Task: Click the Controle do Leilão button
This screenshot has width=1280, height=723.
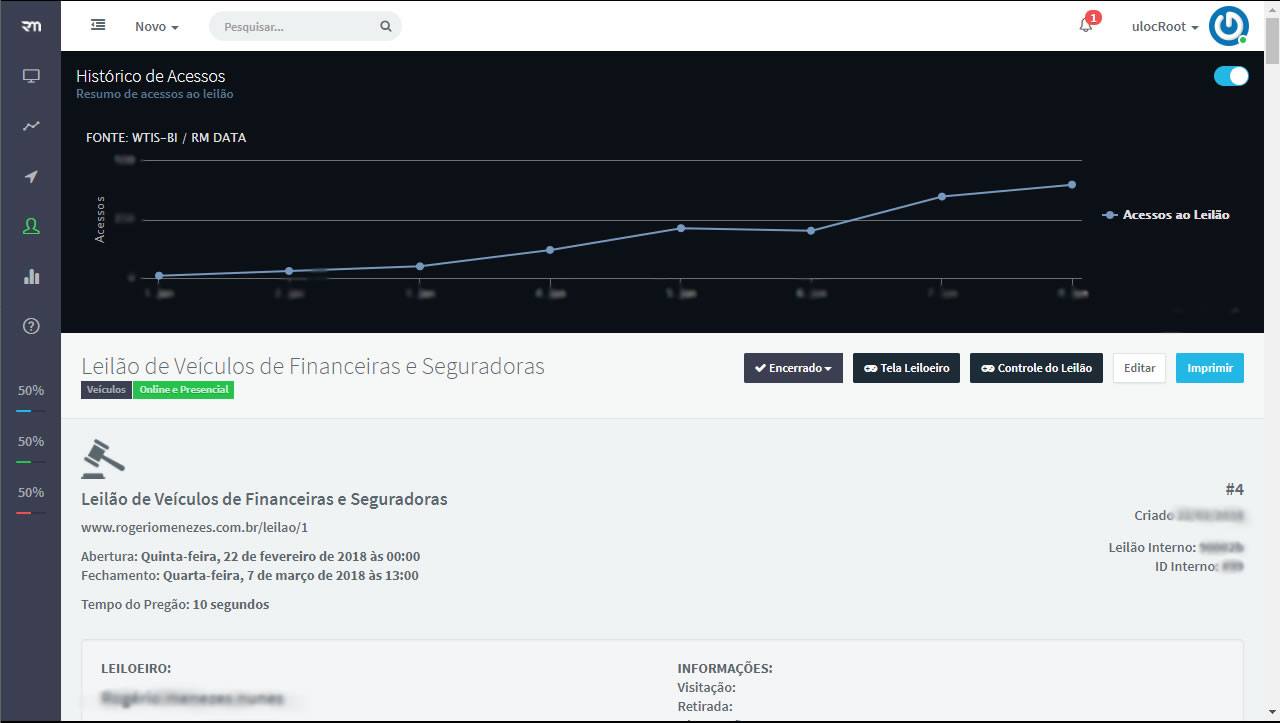Action: [x=1036, y=368]
